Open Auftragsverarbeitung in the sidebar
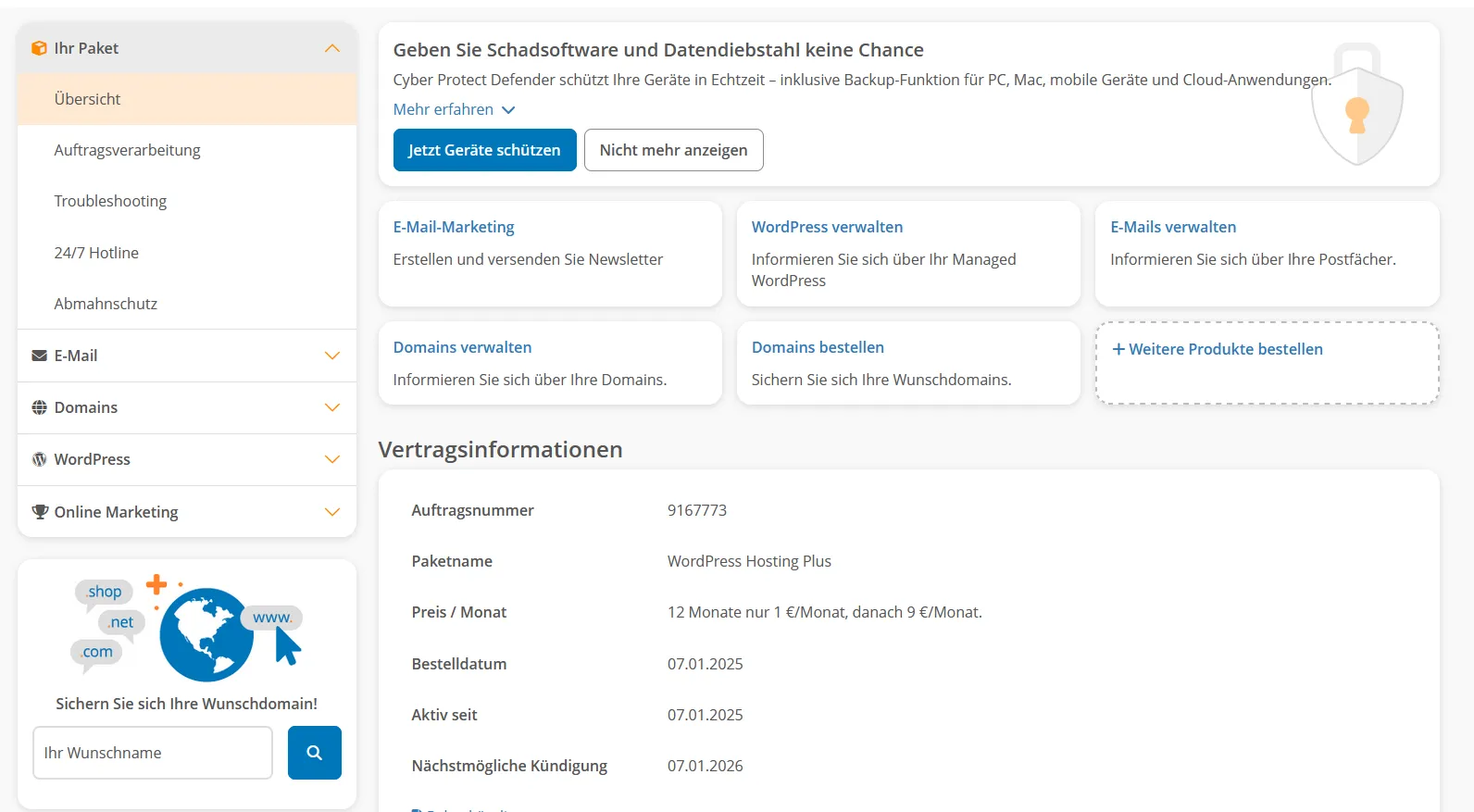Viewport: 1474px width, 812px height. 187,150
